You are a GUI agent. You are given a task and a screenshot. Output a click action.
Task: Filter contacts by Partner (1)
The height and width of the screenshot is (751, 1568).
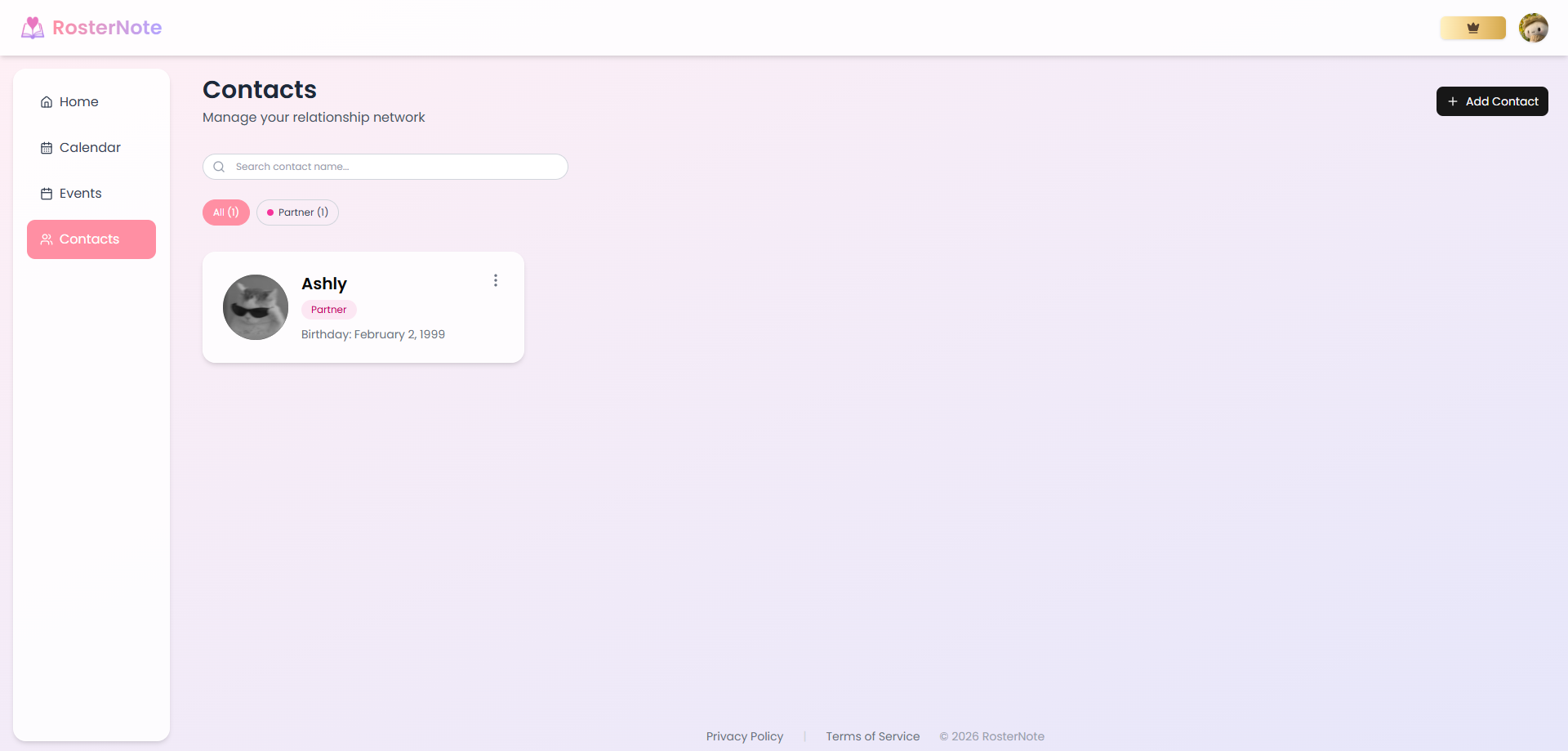tap(297, 212)
